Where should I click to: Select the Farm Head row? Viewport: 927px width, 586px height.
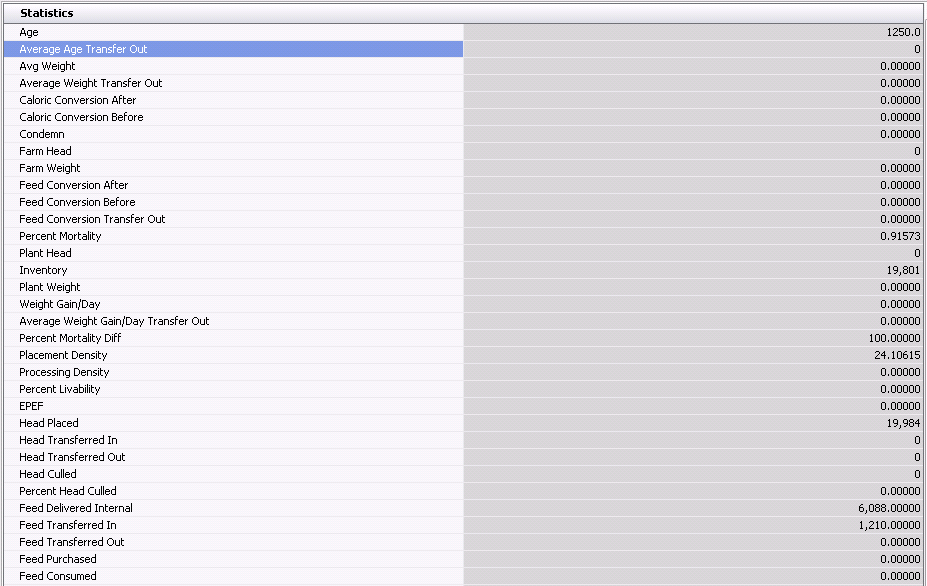pyautogui.click(x=45, y=151)
